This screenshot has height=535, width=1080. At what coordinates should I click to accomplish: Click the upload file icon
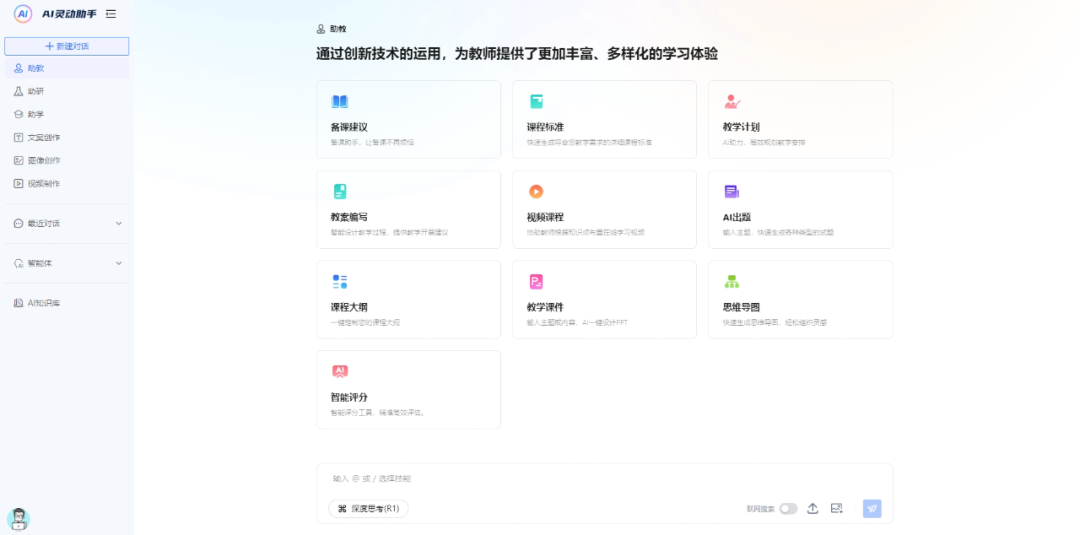coord(812,508)
